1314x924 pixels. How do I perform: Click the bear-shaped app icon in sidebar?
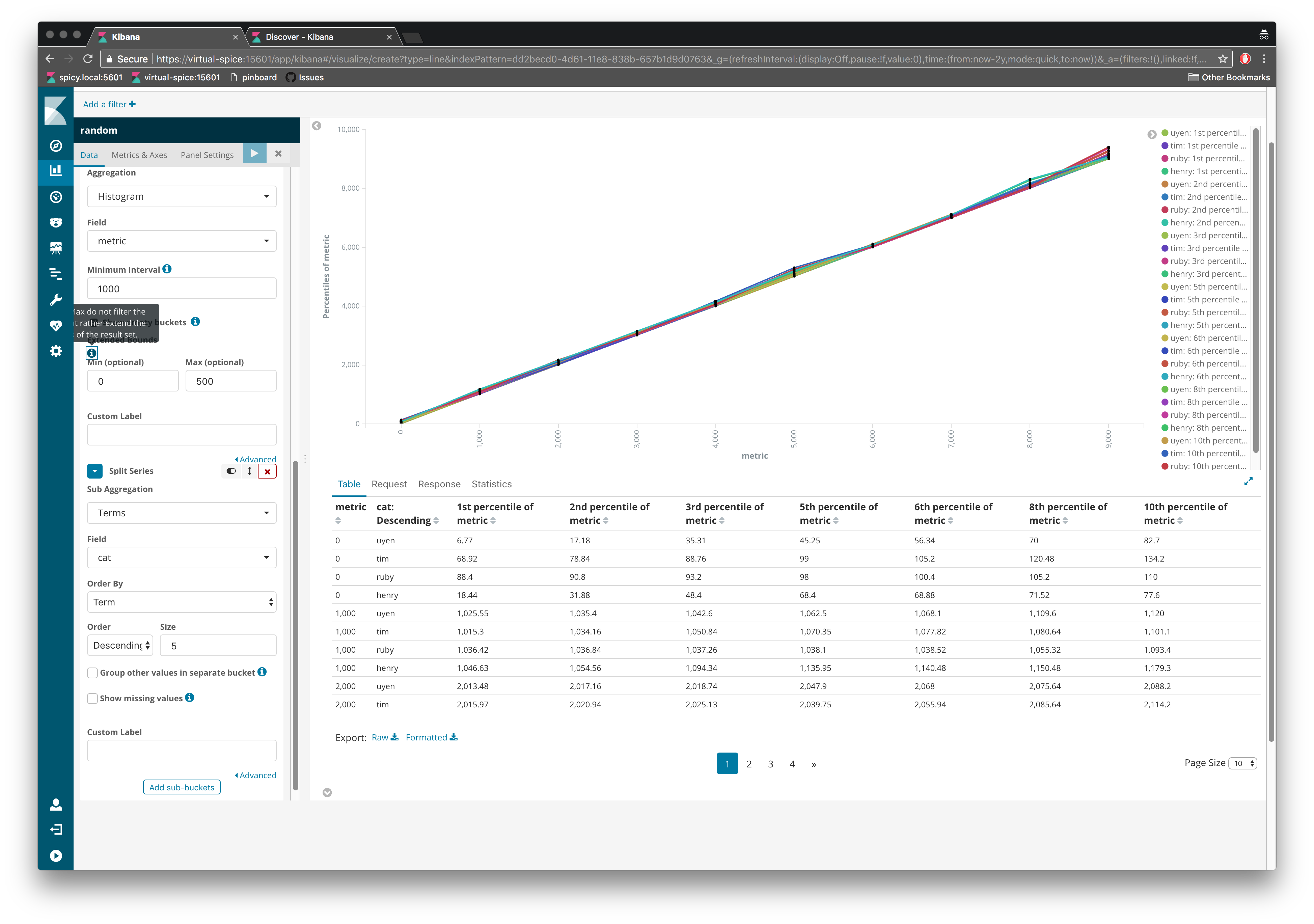point(56,223)
